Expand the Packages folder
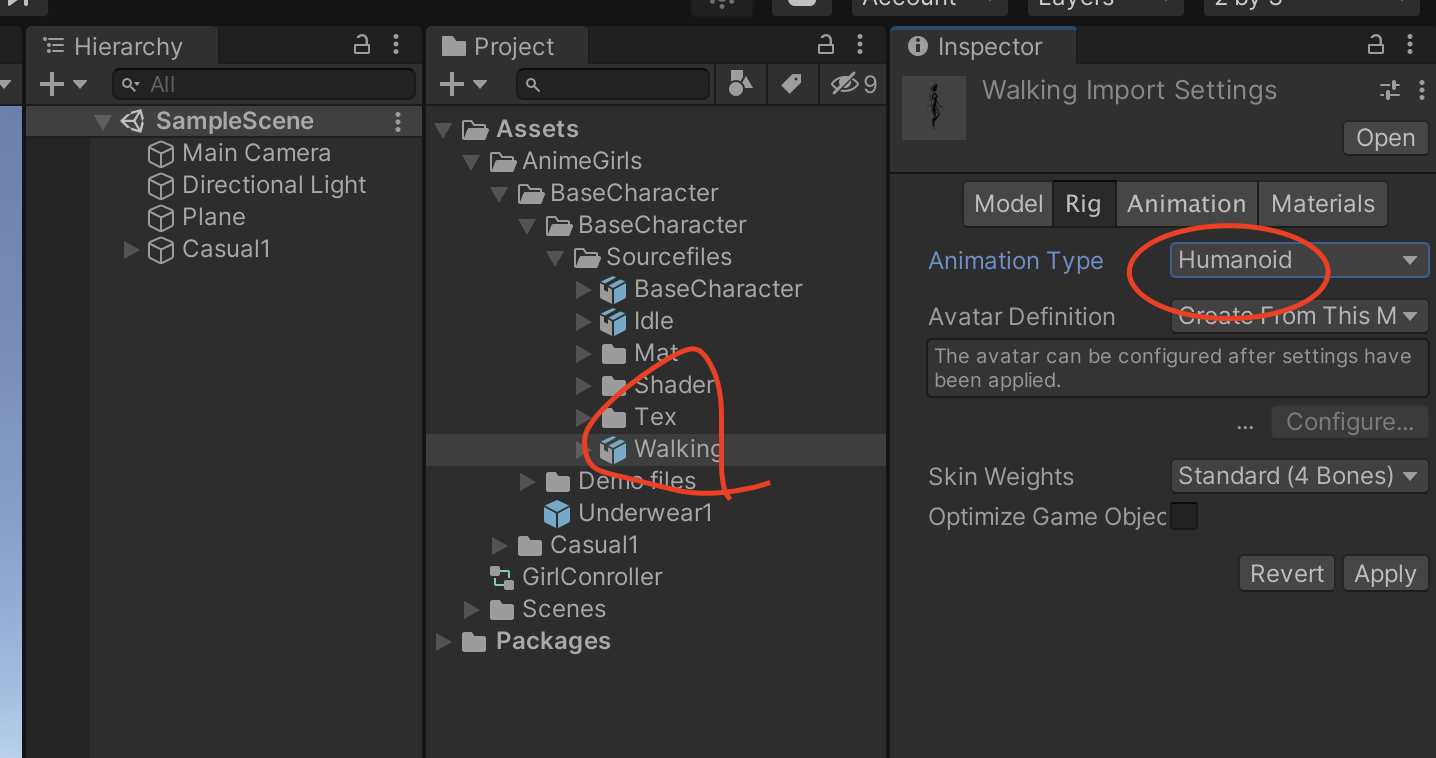1436x758 pixels. 444,642
